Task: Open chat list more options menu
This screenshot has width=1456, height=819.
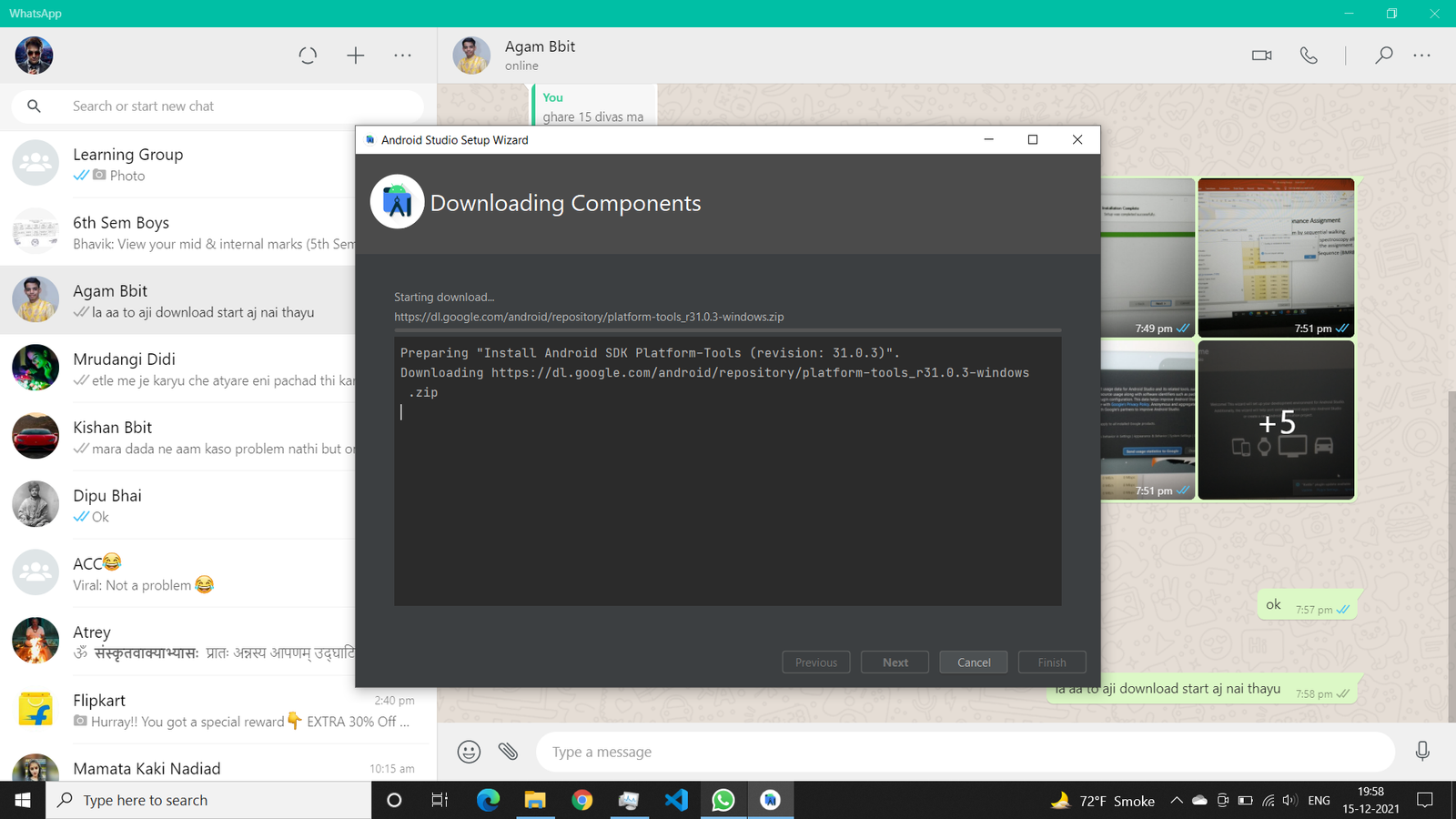Action: tap(403, 56)
